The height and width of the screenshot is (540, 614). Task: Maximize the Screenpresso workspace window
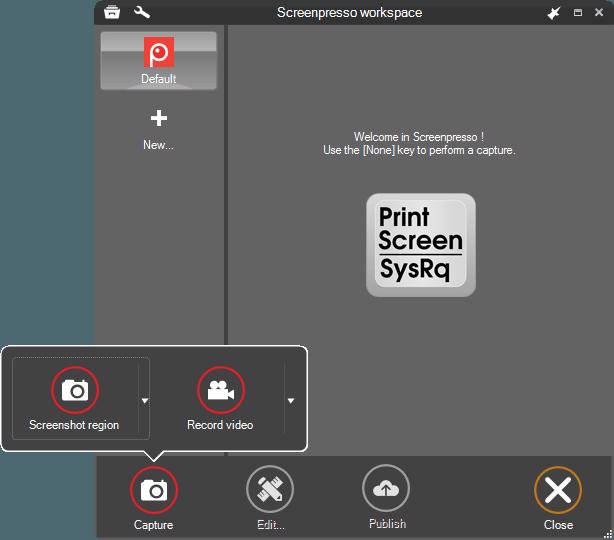[x=578, y=13]
